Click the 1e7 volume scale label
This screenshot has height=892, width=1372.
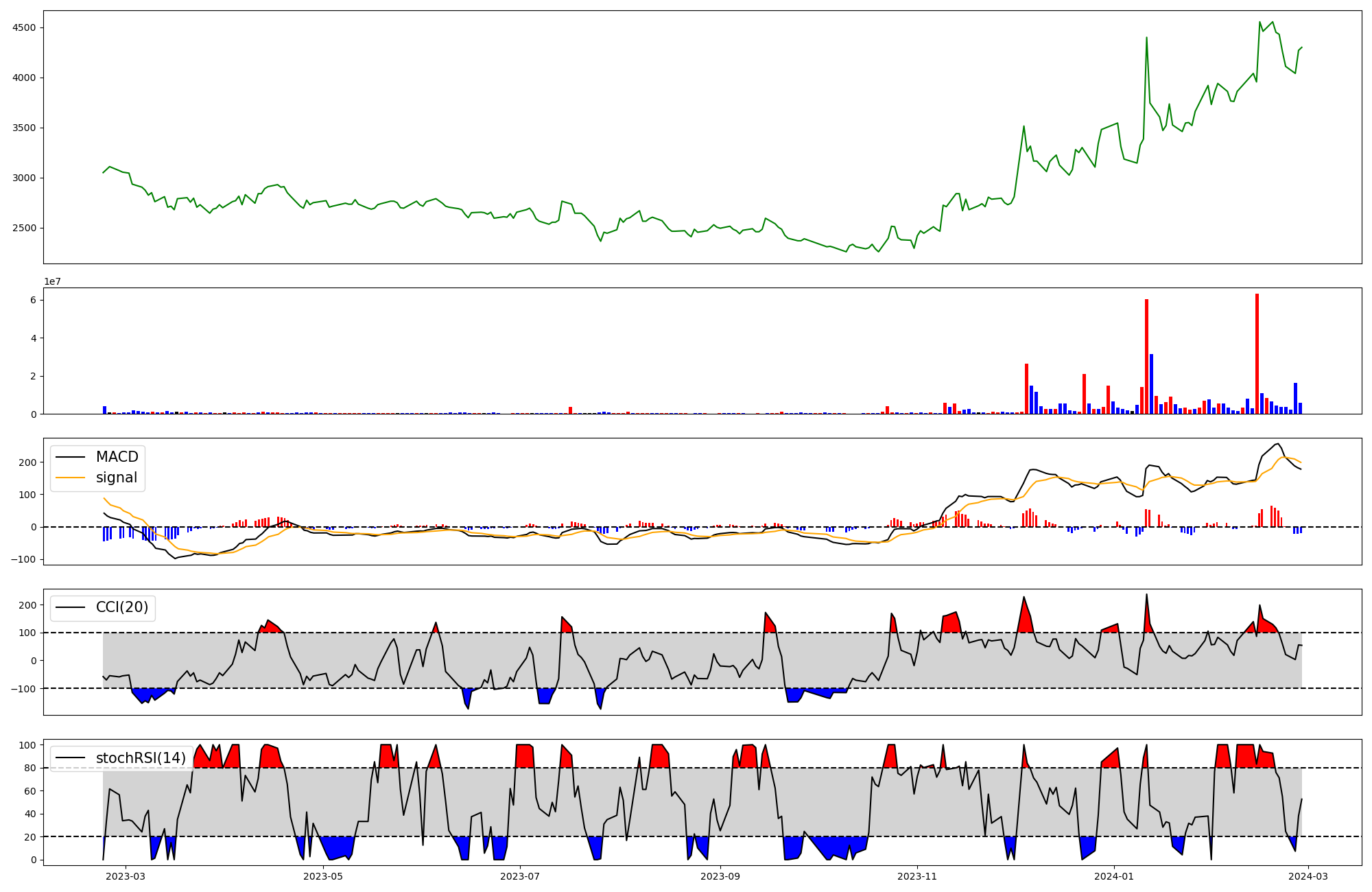[53, 281]
